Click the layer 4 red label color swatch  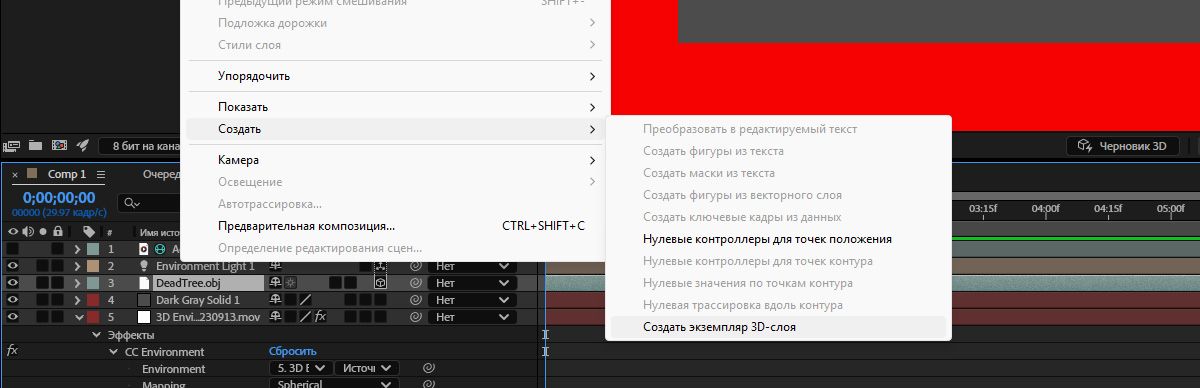click(93, 300)
